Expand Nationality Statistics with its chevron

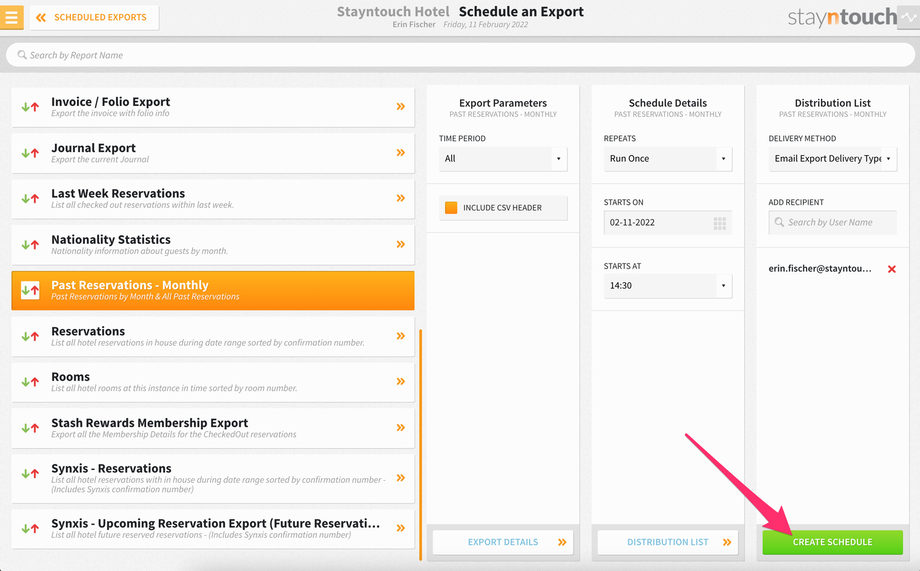401,244
